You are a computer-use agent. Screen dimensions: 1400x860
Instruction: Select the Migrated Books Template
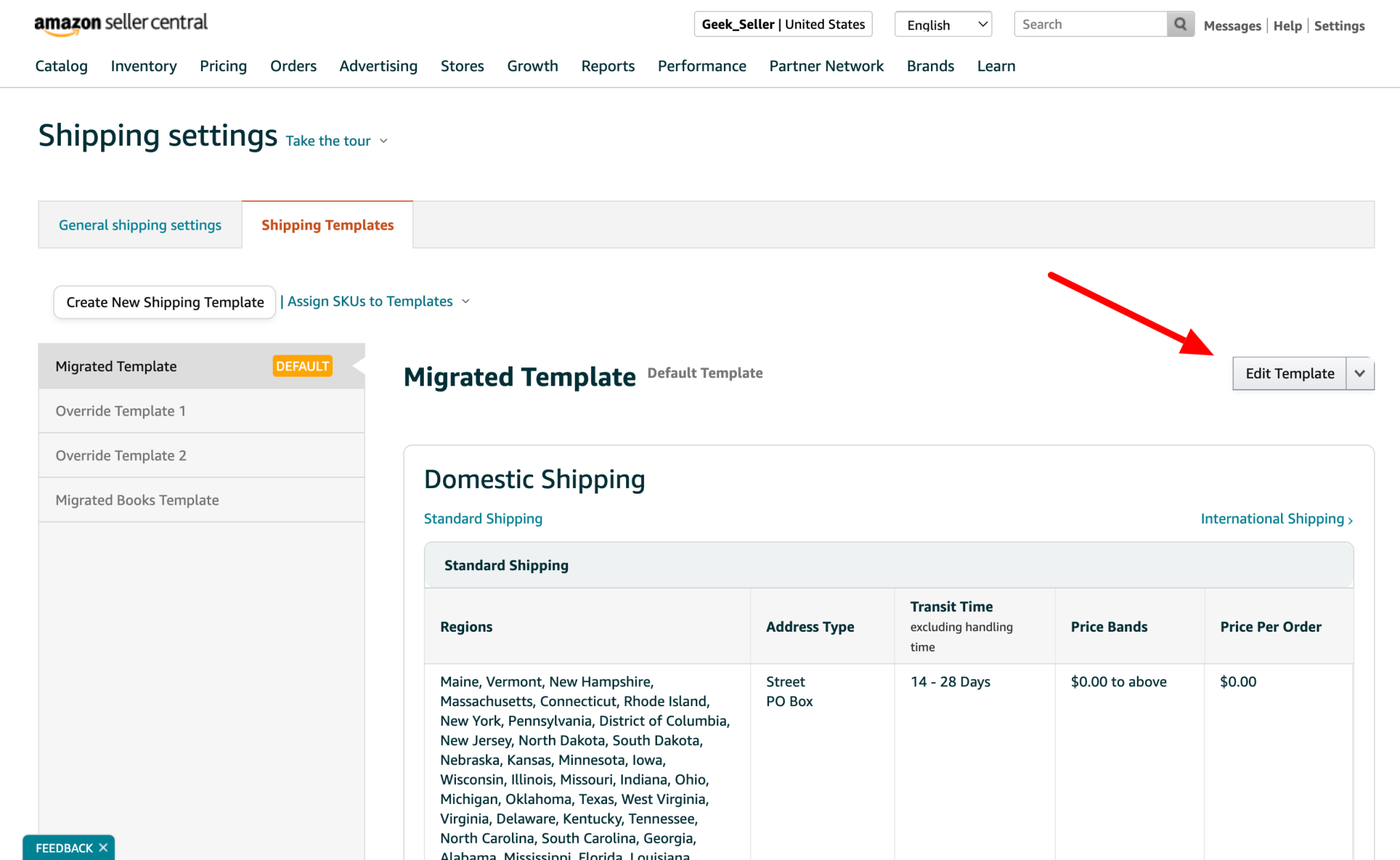tap(137, 500)
